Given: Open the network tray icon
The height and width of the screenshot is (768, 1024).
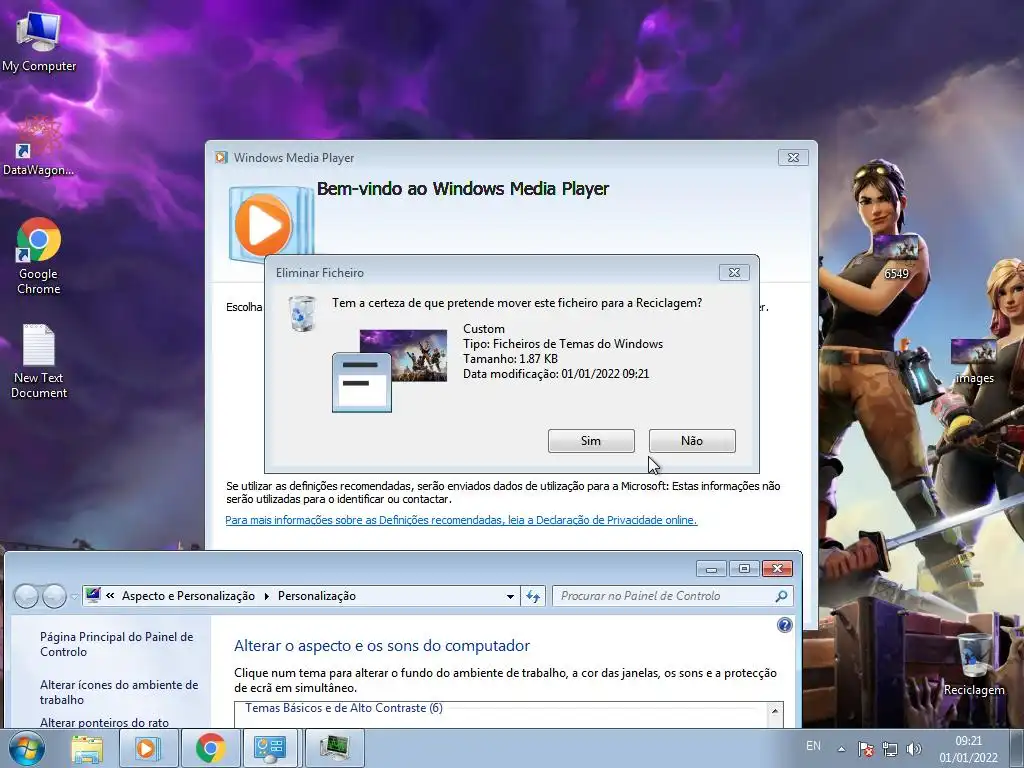Looking at the screenshot, I should point(889,749).
